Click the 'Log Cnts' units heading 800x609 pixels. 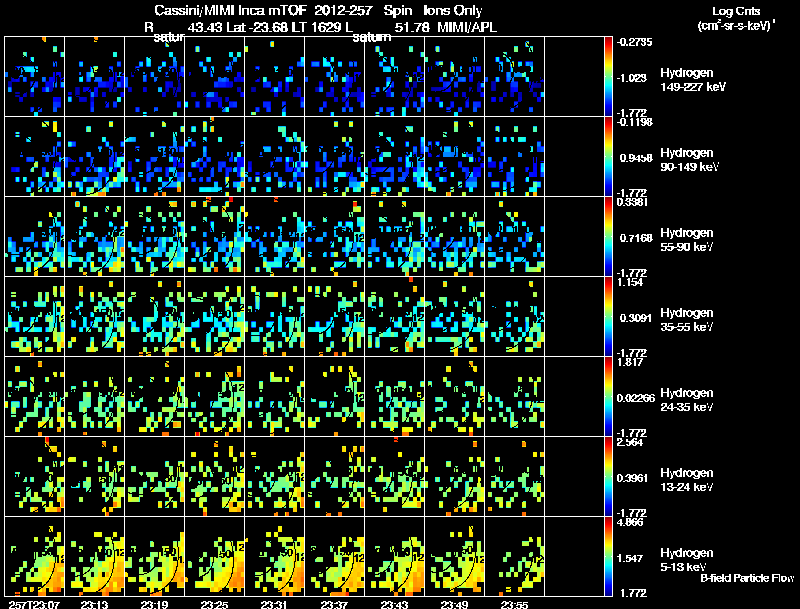736,11
